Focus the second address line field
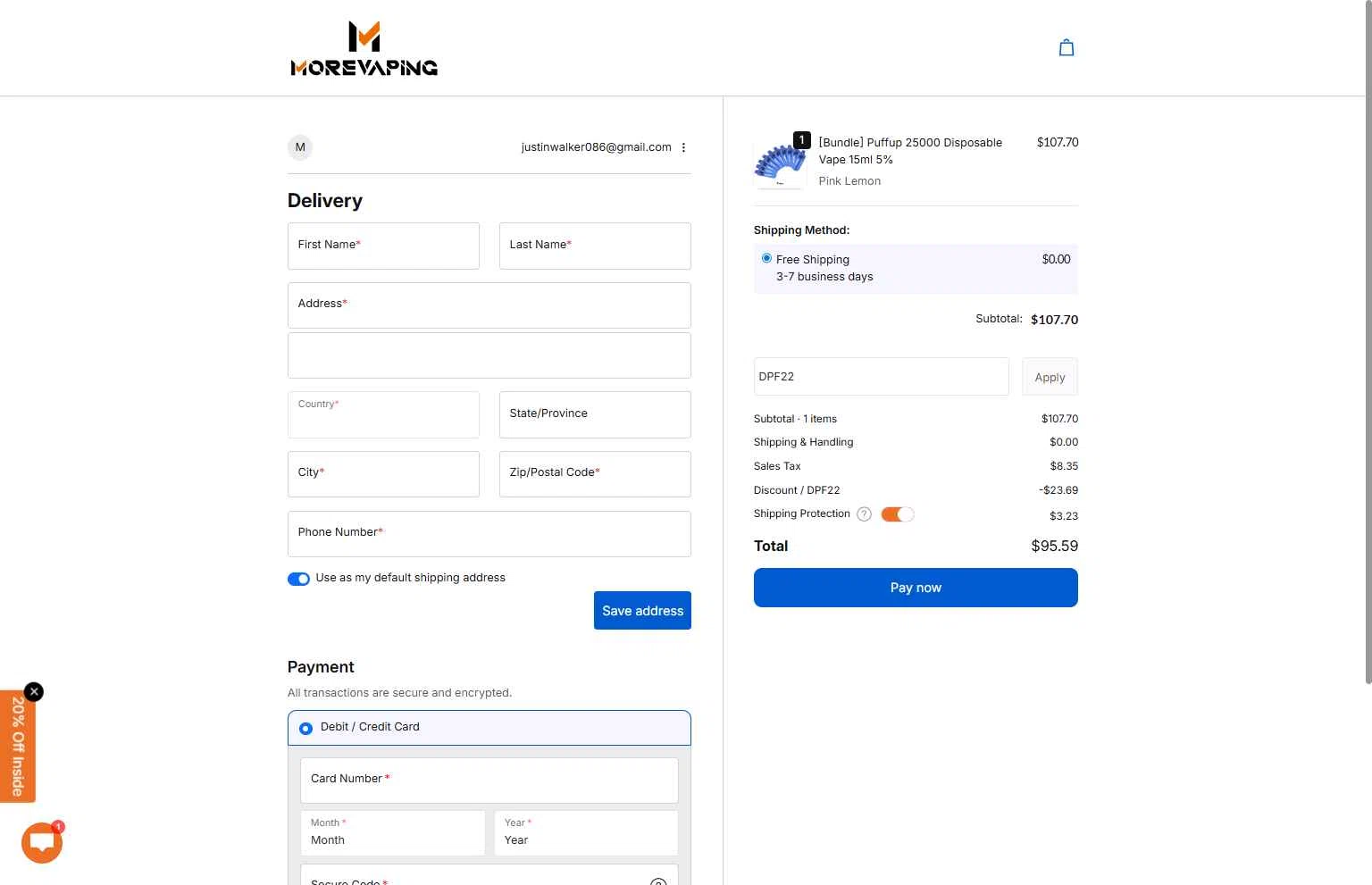 pos(489,355)
